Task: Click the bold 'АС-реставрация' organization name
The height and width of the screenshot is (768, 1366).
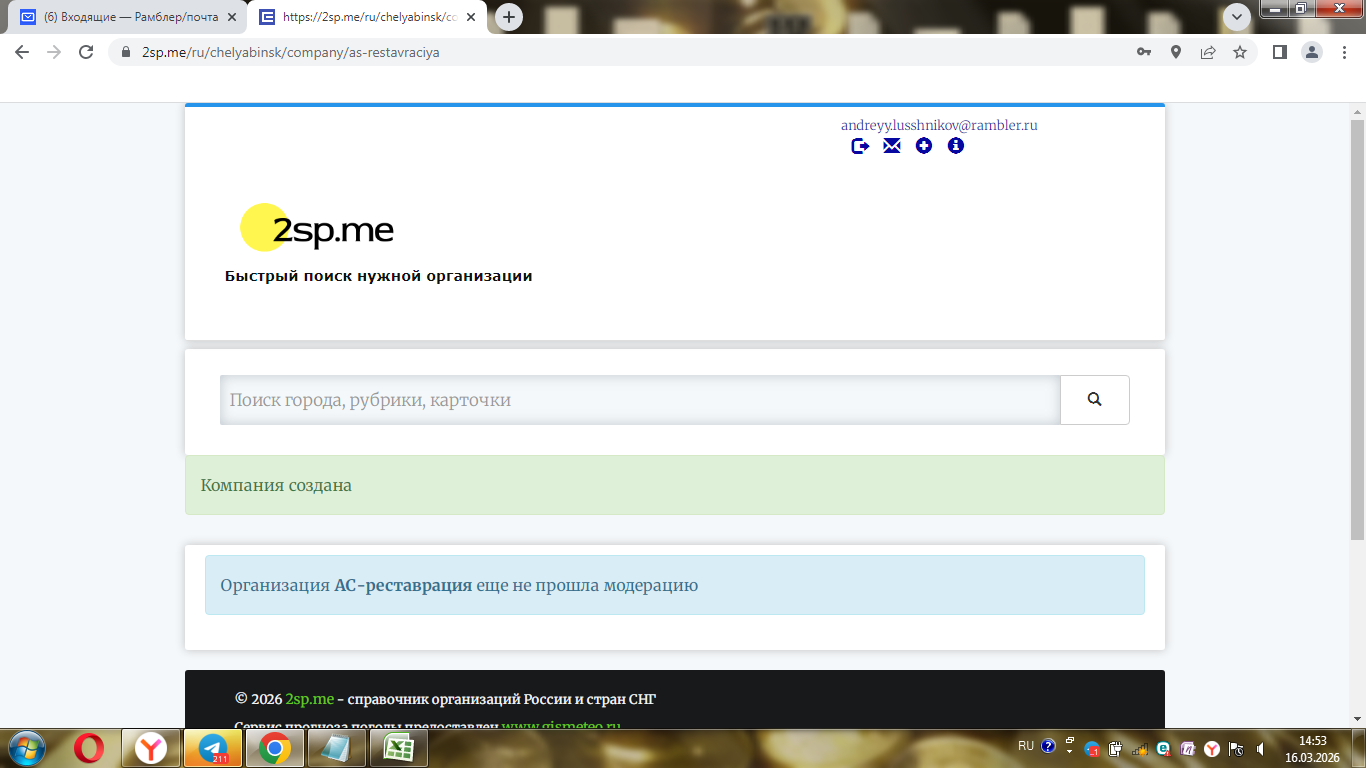Action: 403,585
